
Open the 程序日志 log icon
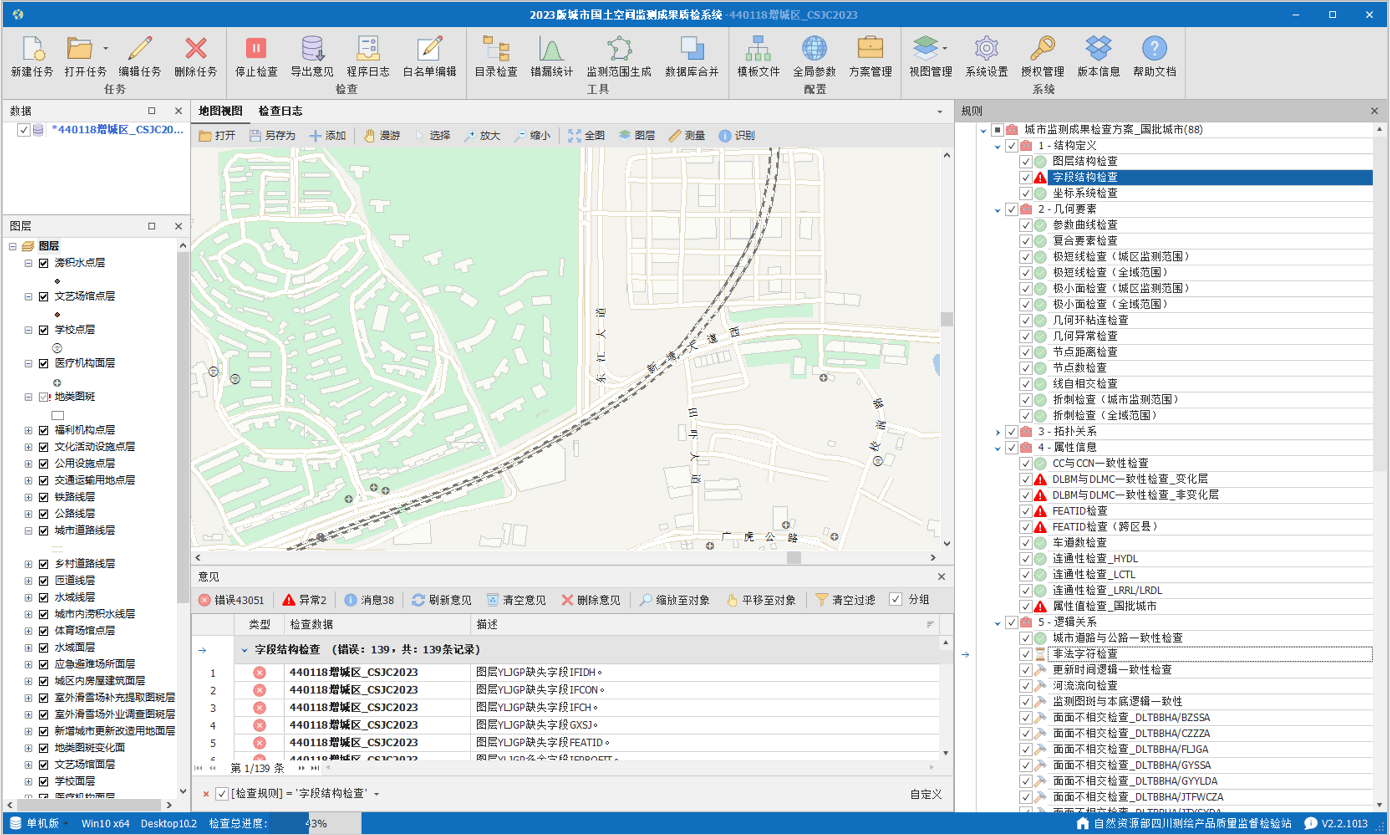coord(368,48)
